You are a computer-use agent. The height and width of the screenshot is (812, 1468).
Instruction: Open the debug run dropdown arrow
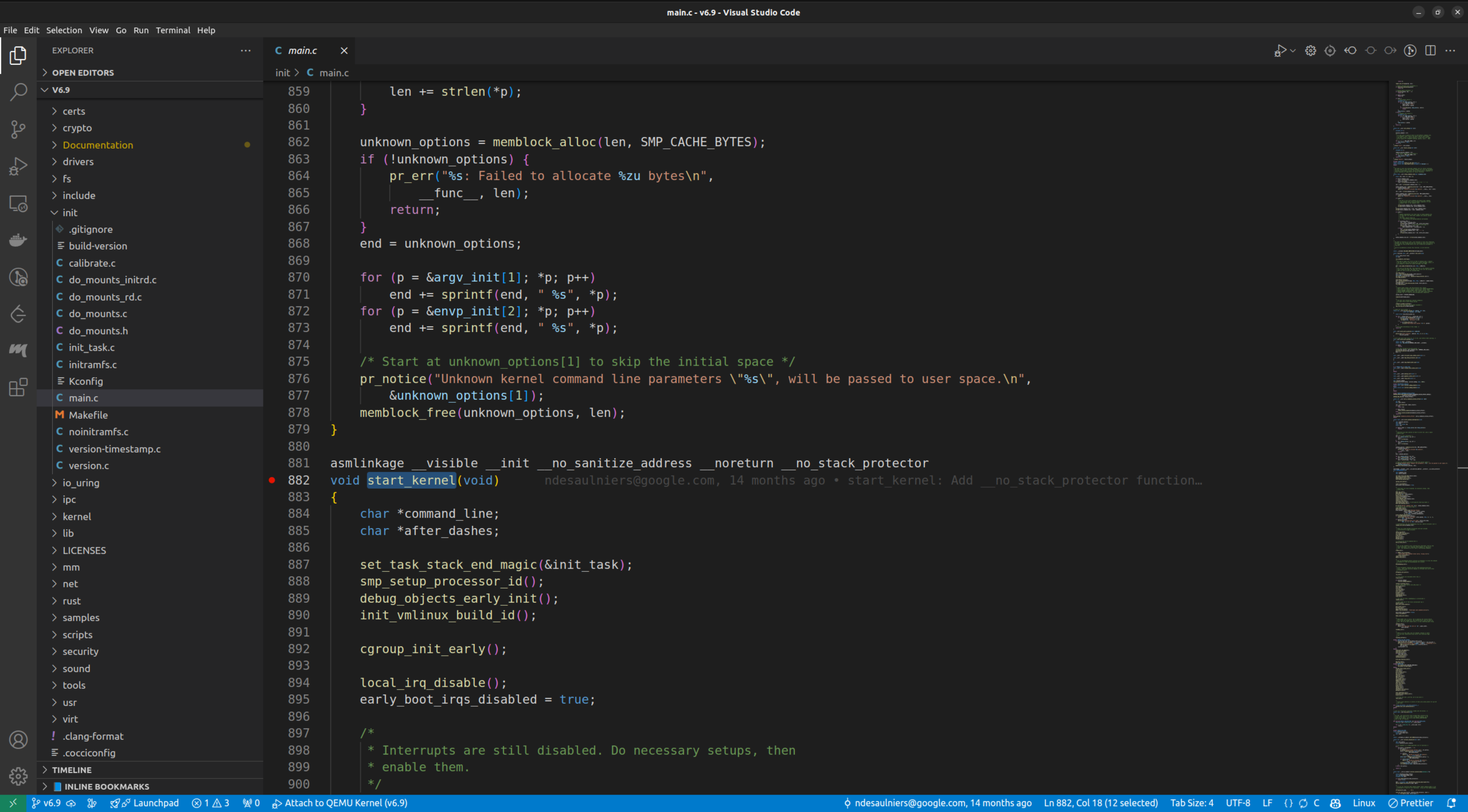(1293, 50)
